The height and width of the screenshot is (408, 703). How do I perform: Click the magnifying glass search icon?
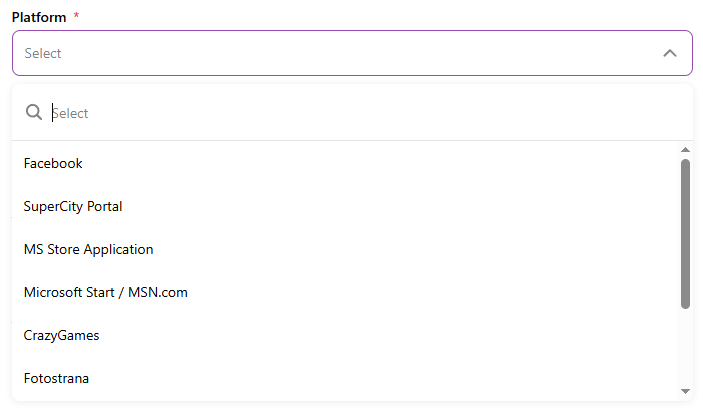coord(34,113)
